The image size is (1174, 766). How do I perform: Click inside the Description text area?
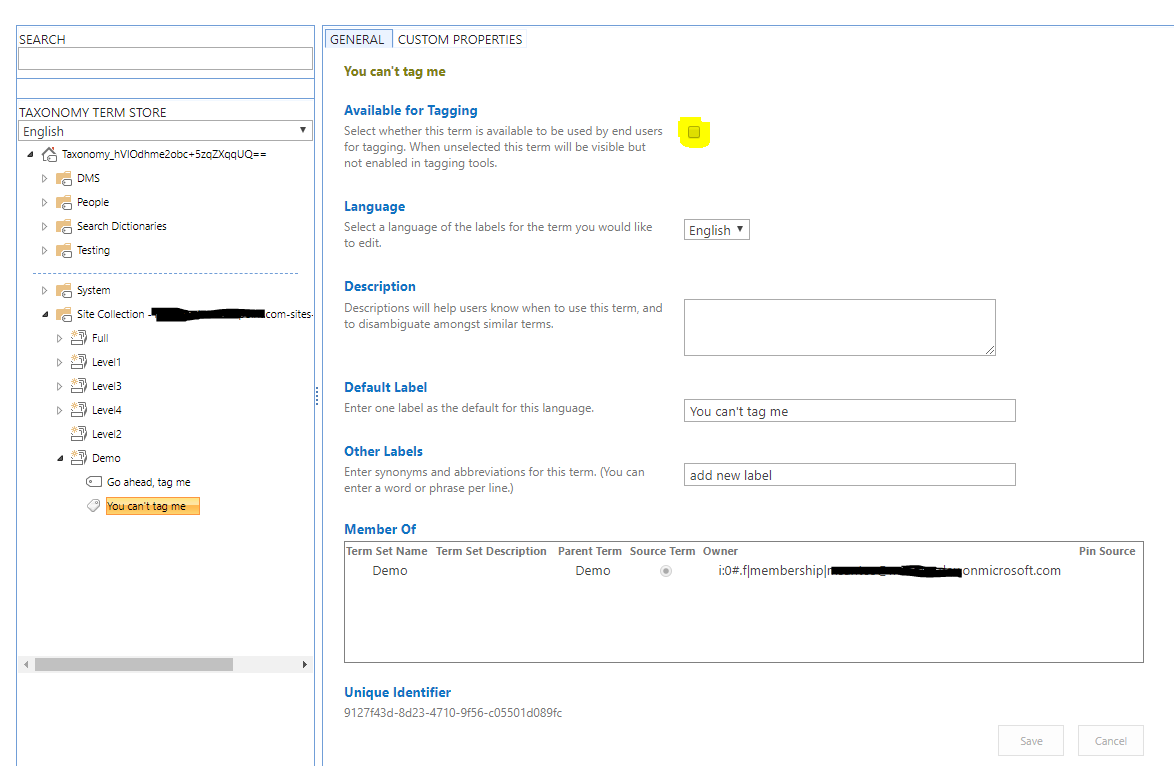click(839, 327)
